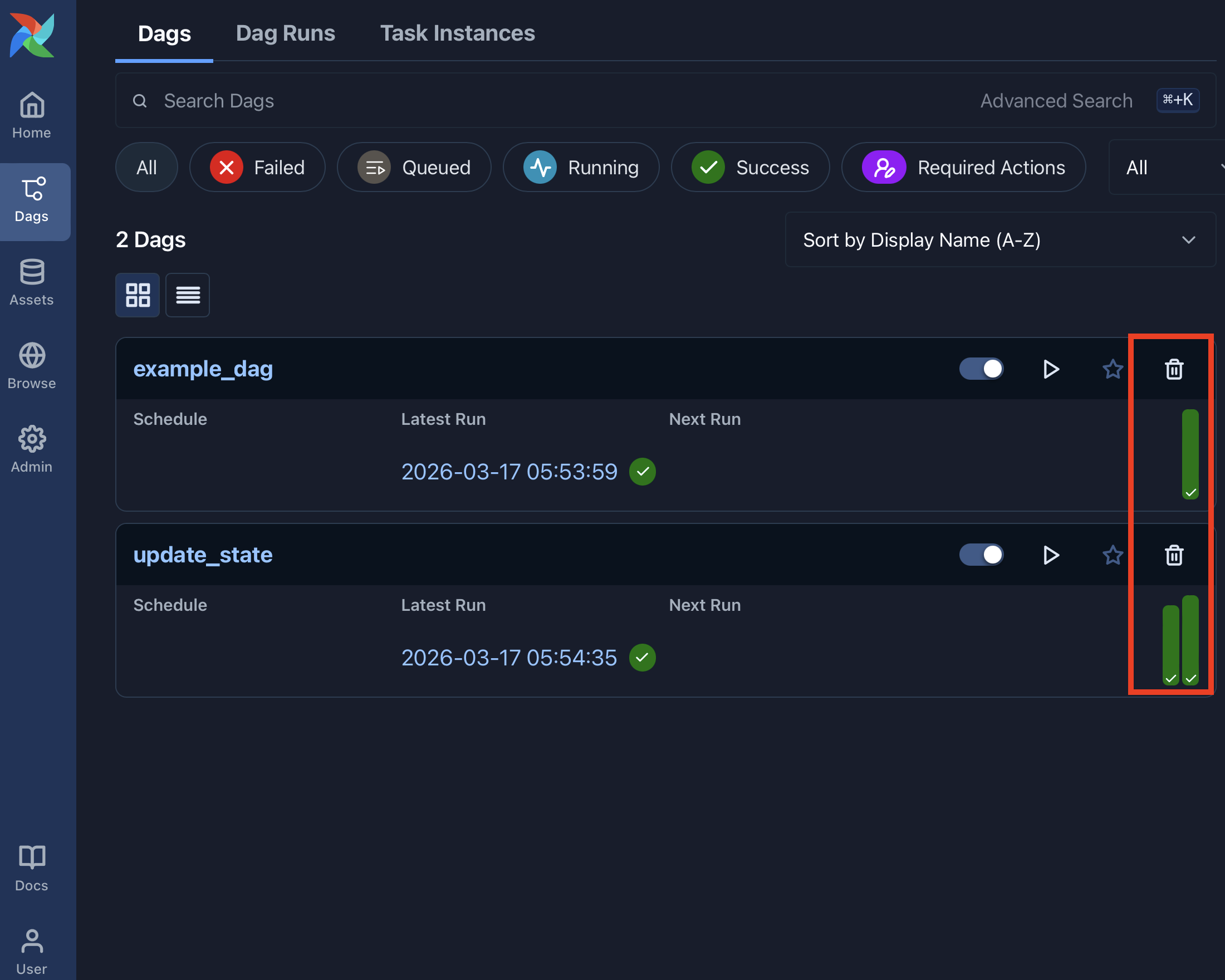
Task: Favorite update_state with star icon
Action: point(1113,555)
